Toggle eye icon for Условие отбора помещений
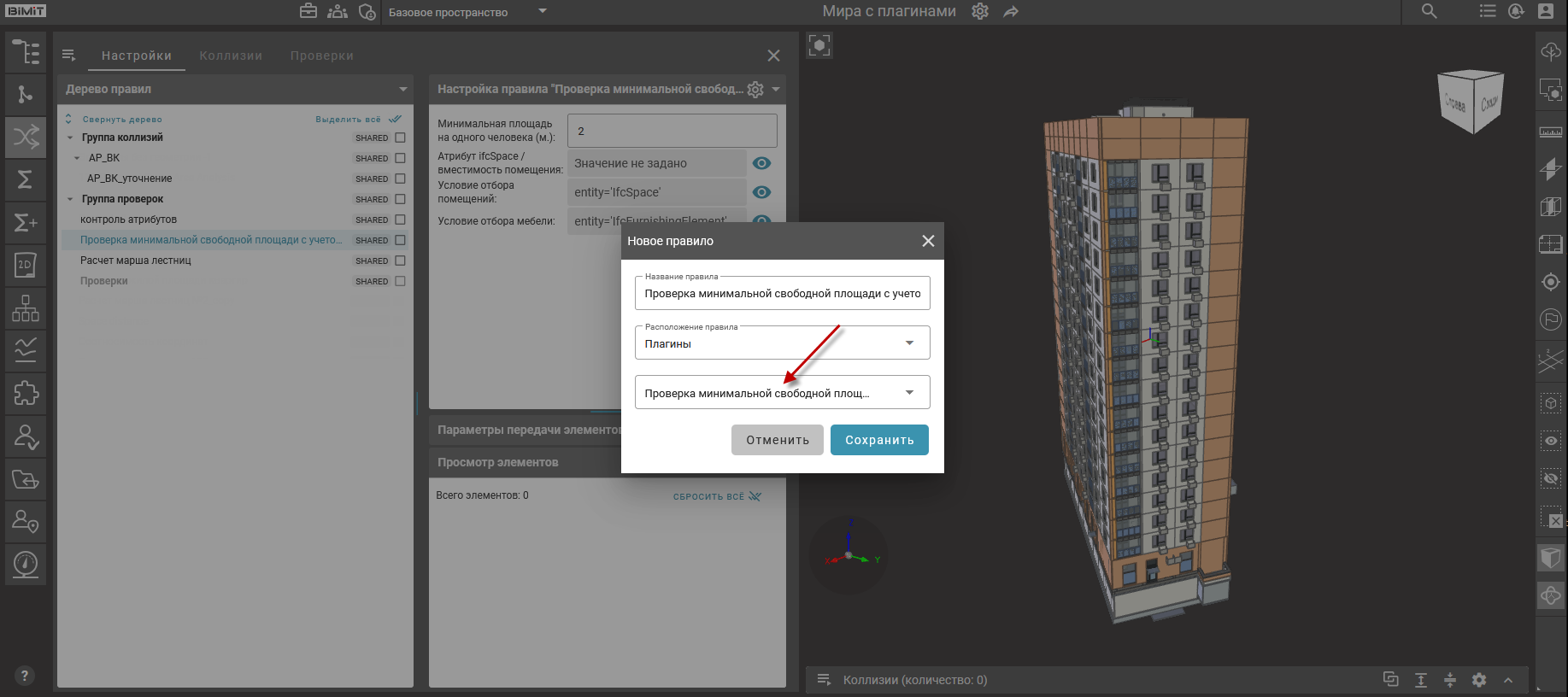The height and width of the screenshot is (697, 1568). point(761,192)
